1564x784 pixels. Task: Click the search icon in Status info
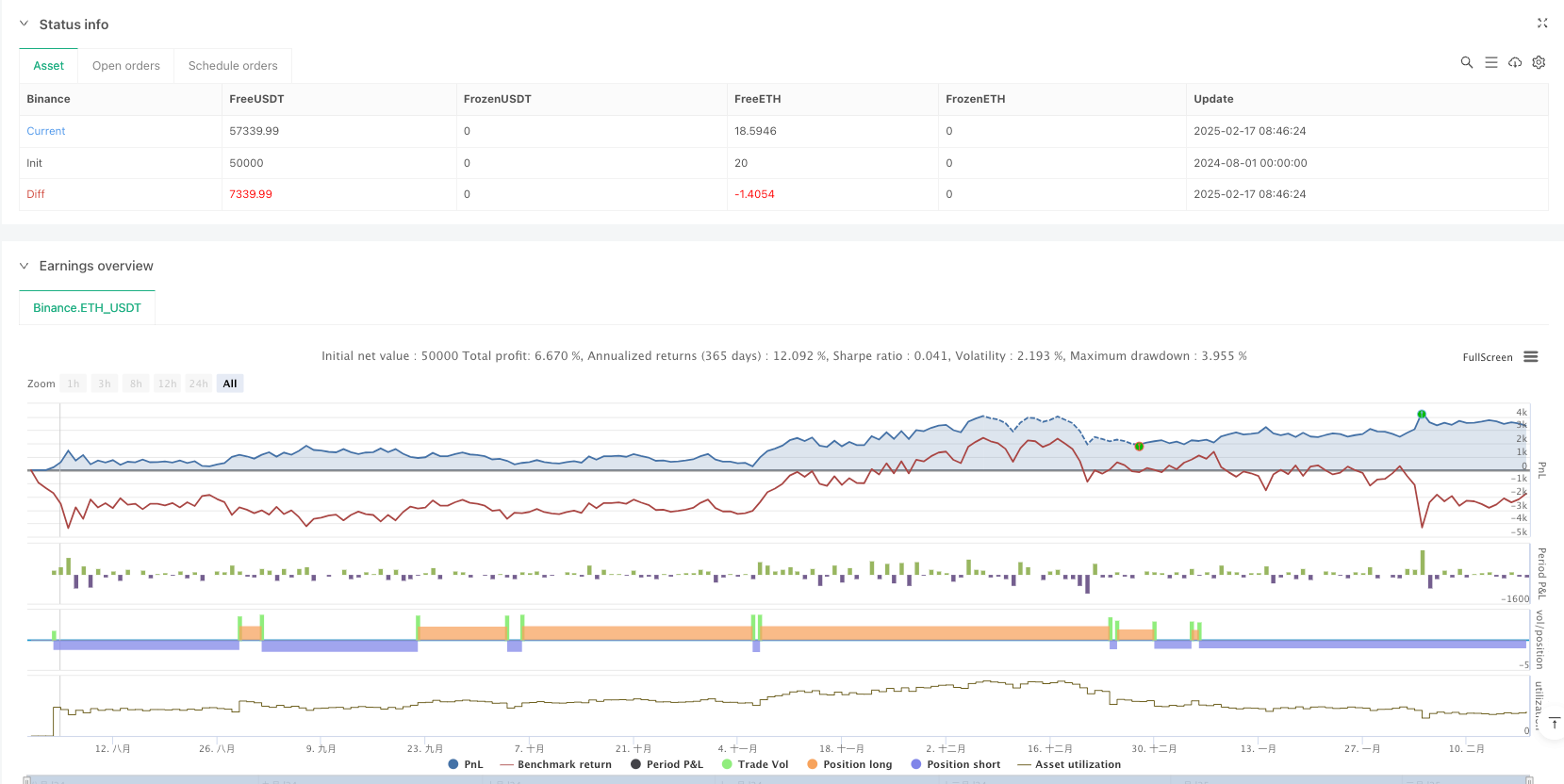(x=1466, y=62)
